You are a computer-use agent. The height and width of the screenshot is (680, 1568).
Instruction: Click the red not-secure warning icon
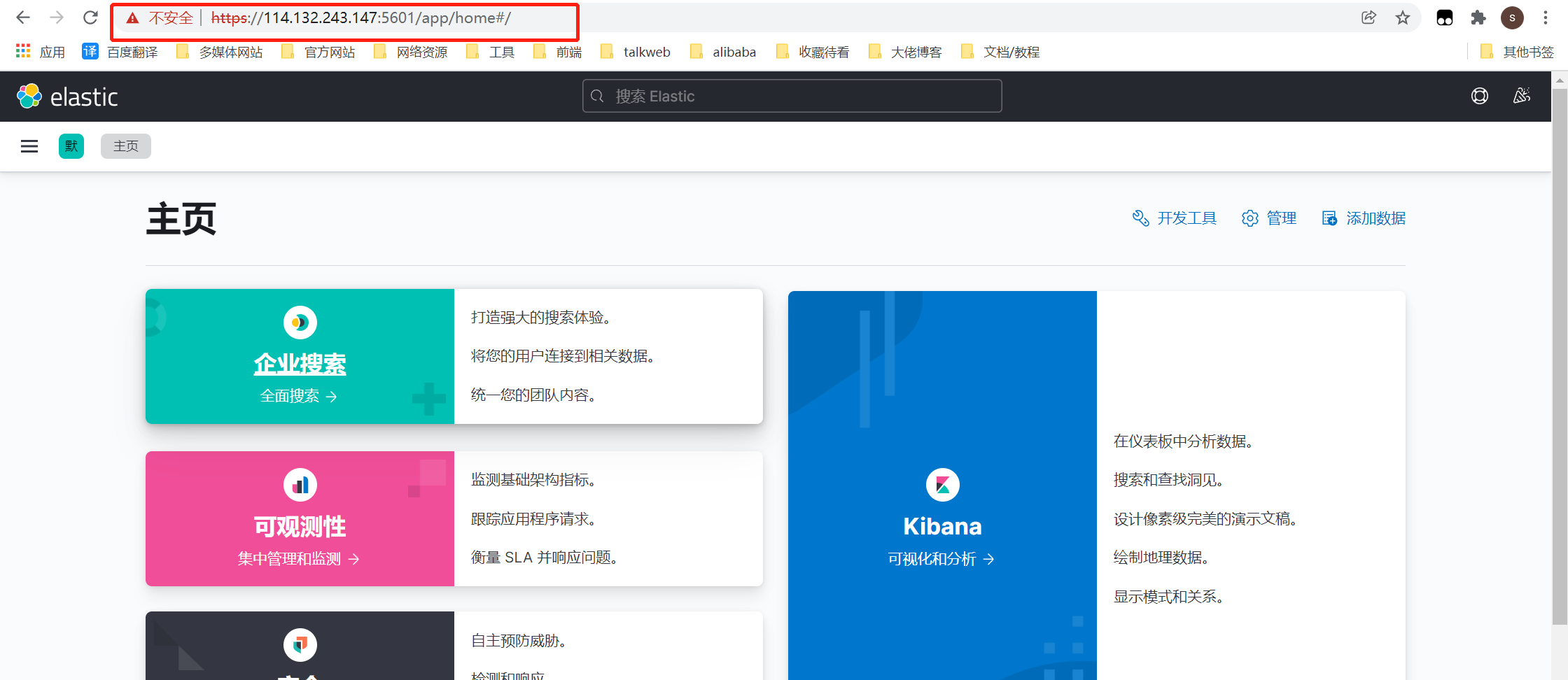(132, 18)
